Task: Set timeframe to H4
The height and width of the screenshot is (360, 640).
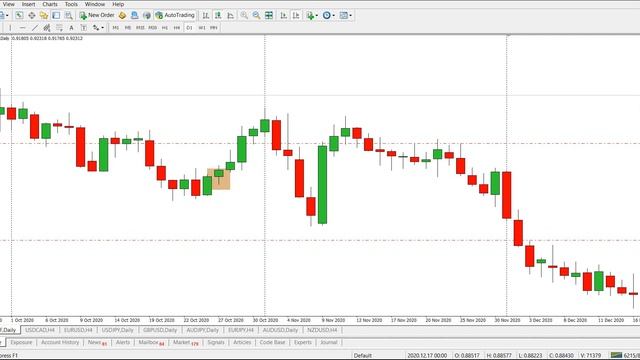Action: [x=177, y=28]
